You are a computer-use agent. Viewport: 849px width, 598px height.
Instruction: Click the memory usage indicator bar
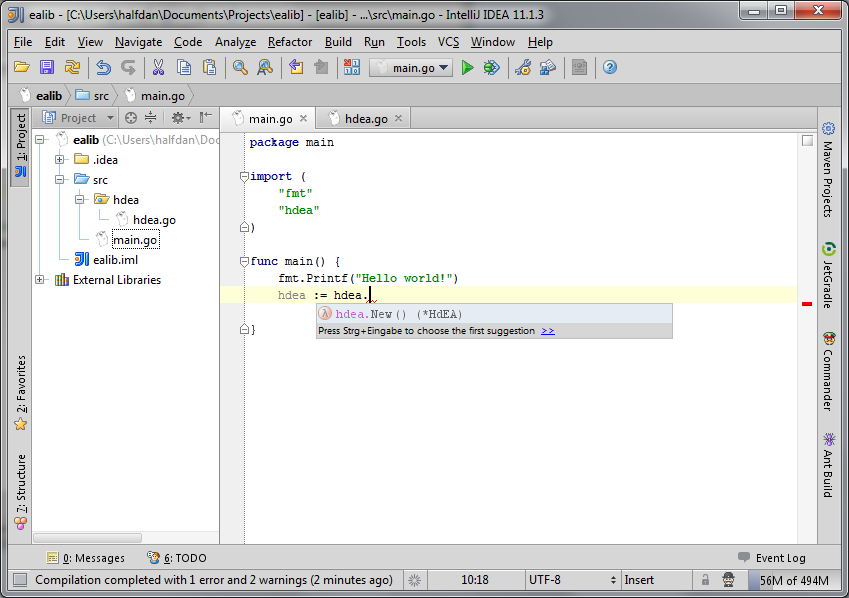click(x=792, y=580)
